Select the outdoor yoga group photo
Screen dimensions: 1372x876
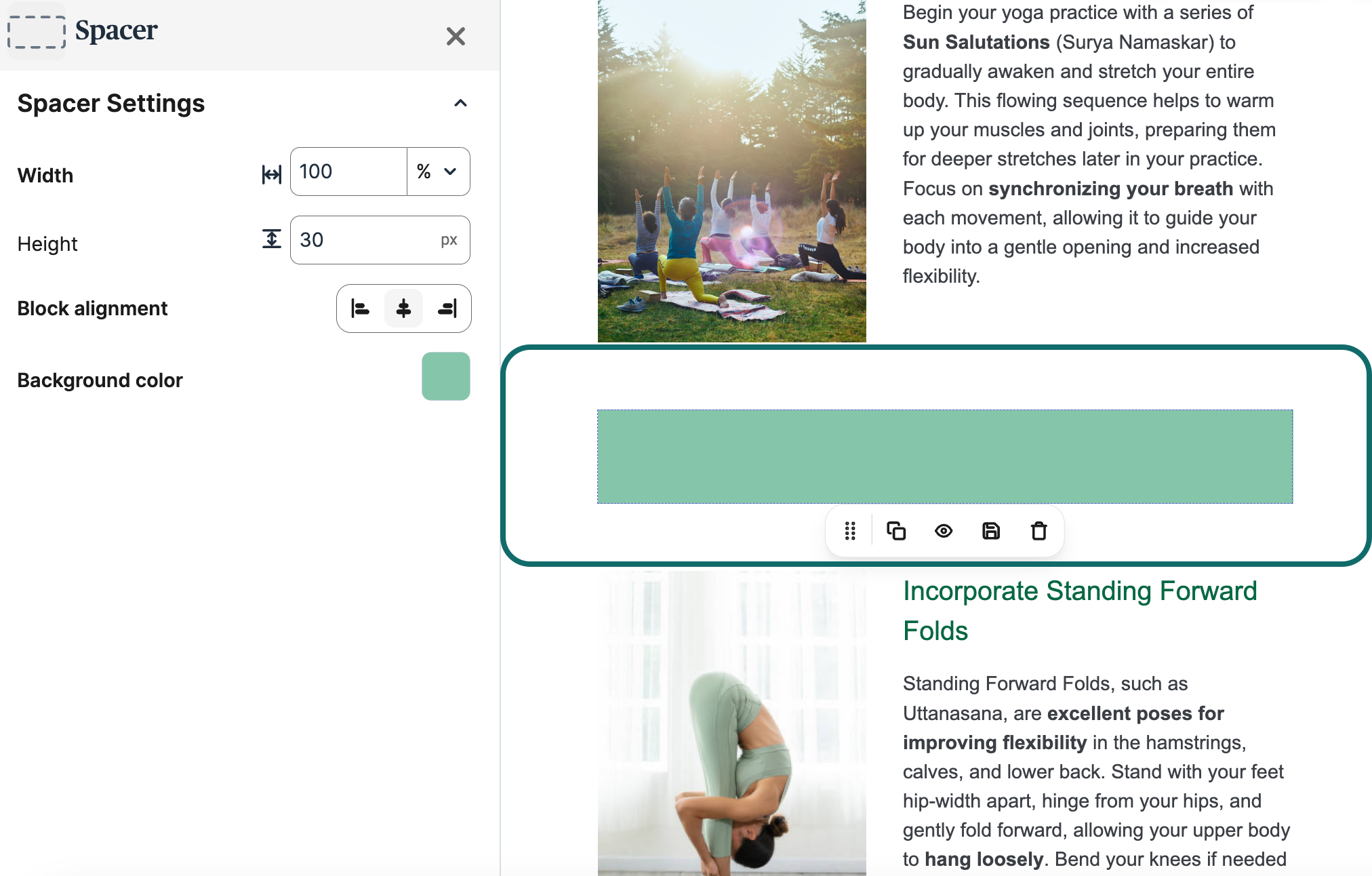pyautogui.click(x=731, y=171)
